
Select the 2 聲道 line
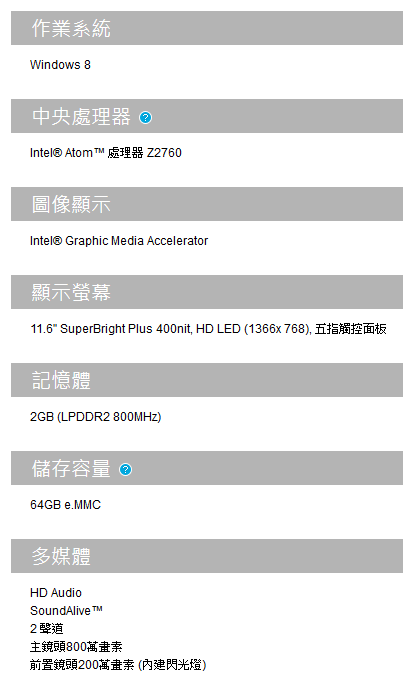point(47,628)
